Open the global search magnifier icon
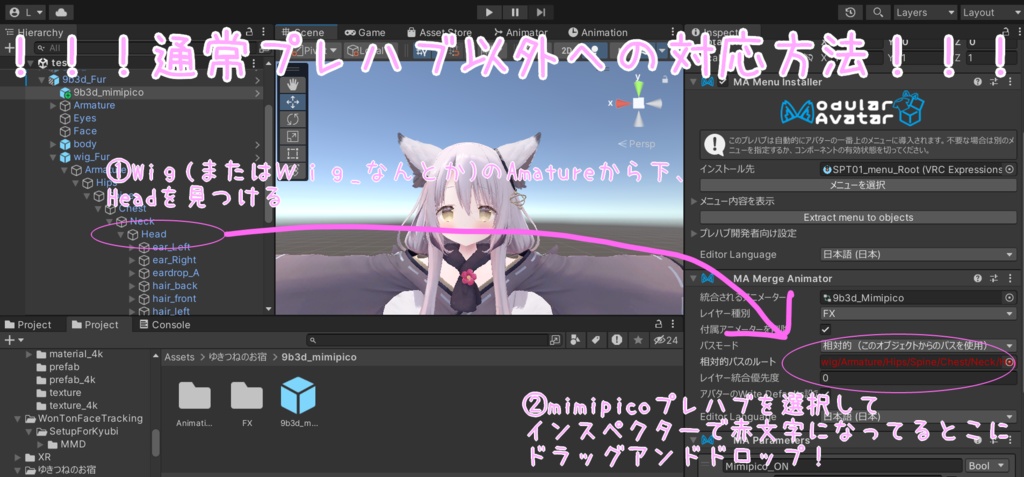1024x477 pixels. 878,12
